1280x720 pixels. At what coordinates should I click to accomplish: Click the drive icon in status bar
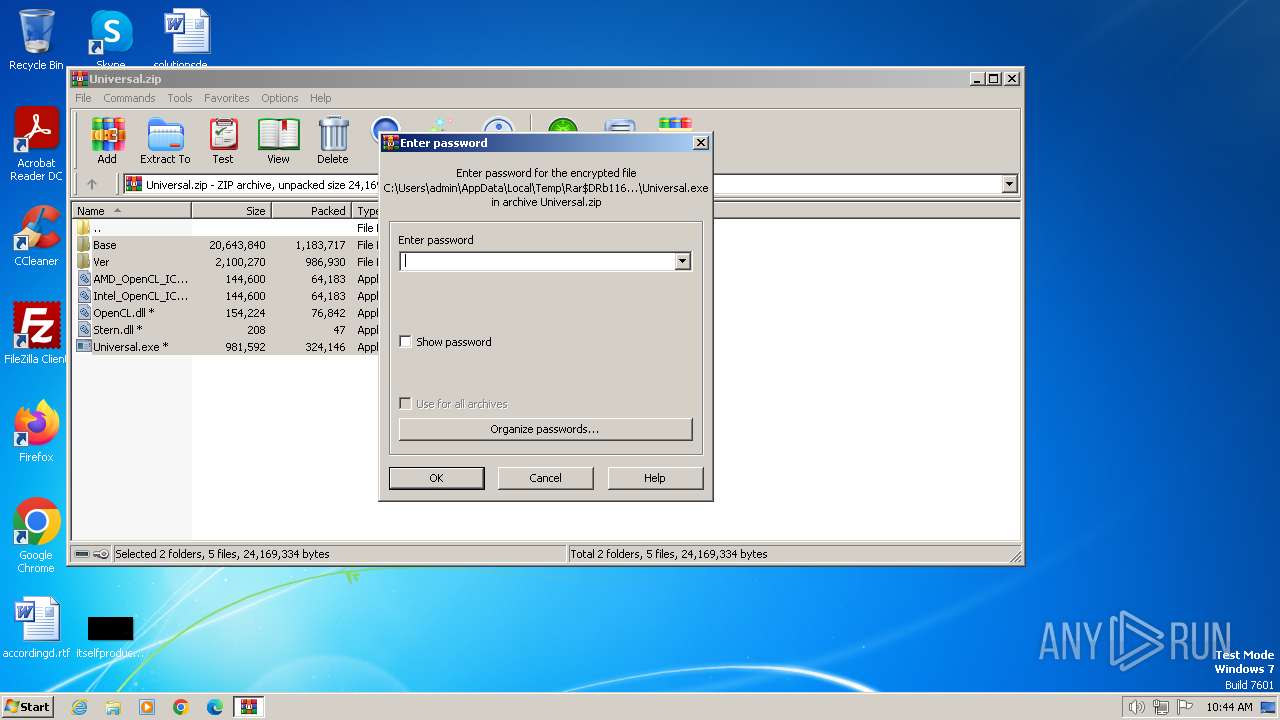click(x=82, y=554)
